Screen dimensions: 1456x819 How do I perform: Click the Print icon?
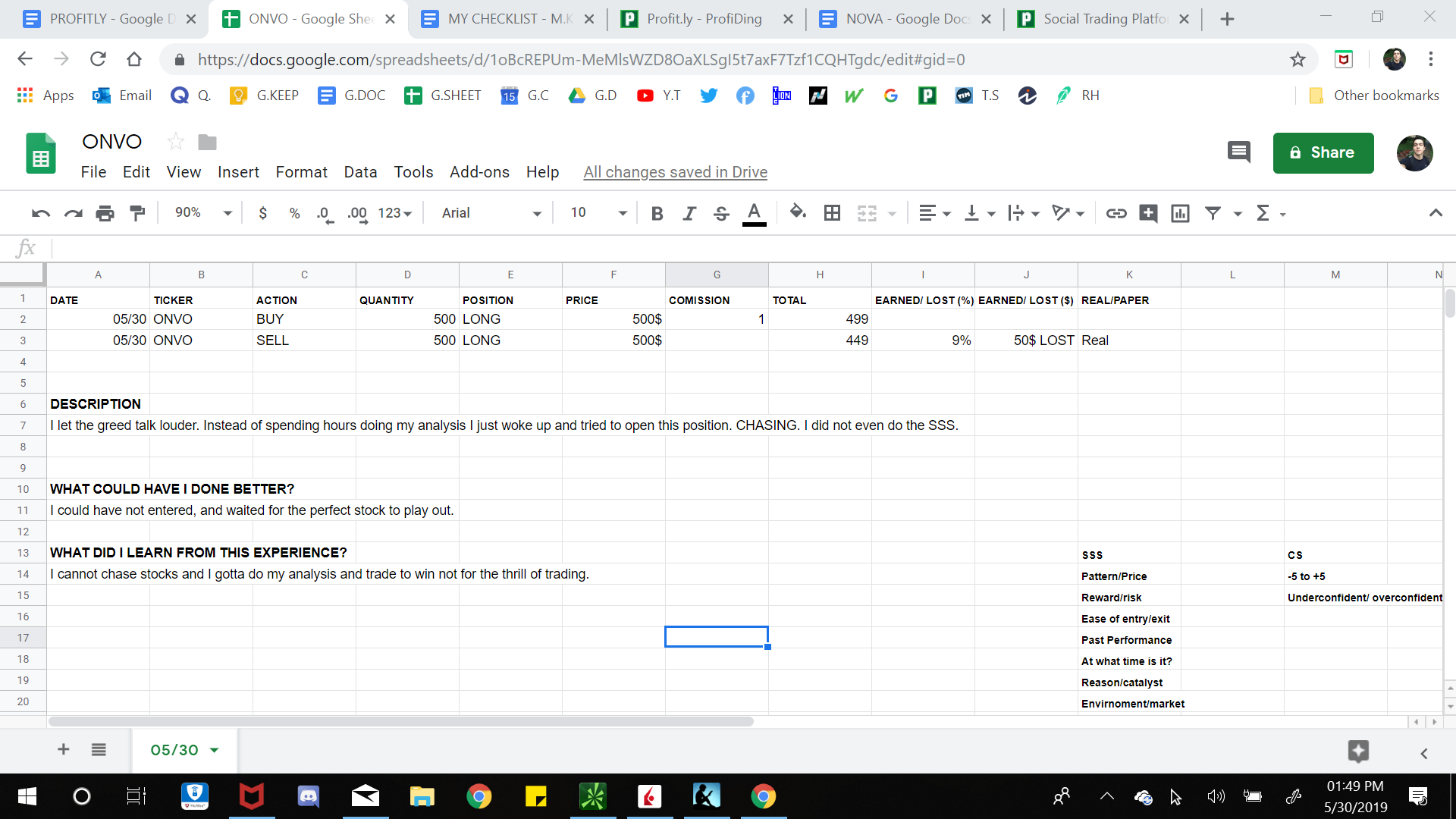pos(105,214)
